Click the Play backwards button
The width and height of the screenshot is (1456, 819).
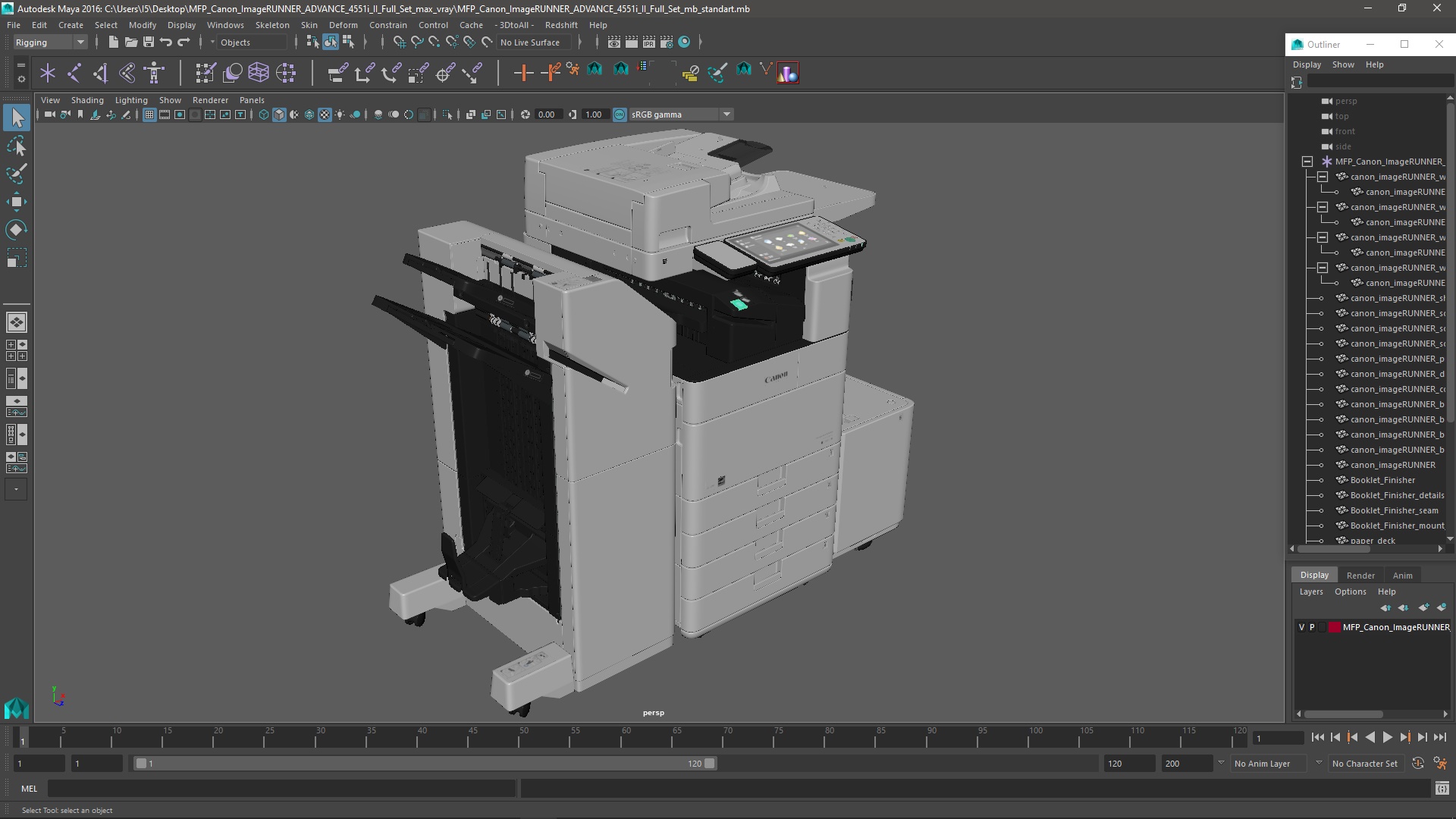click(x=1370, y=737)
